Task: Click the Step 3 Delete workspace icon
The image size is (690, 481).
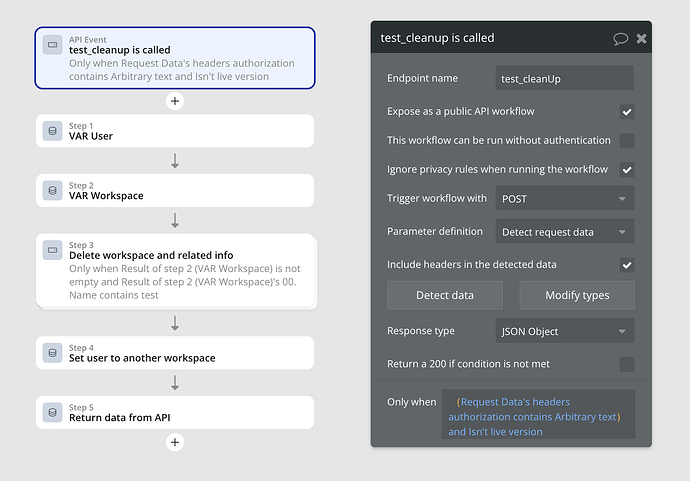Action: [x=53, y=250]
